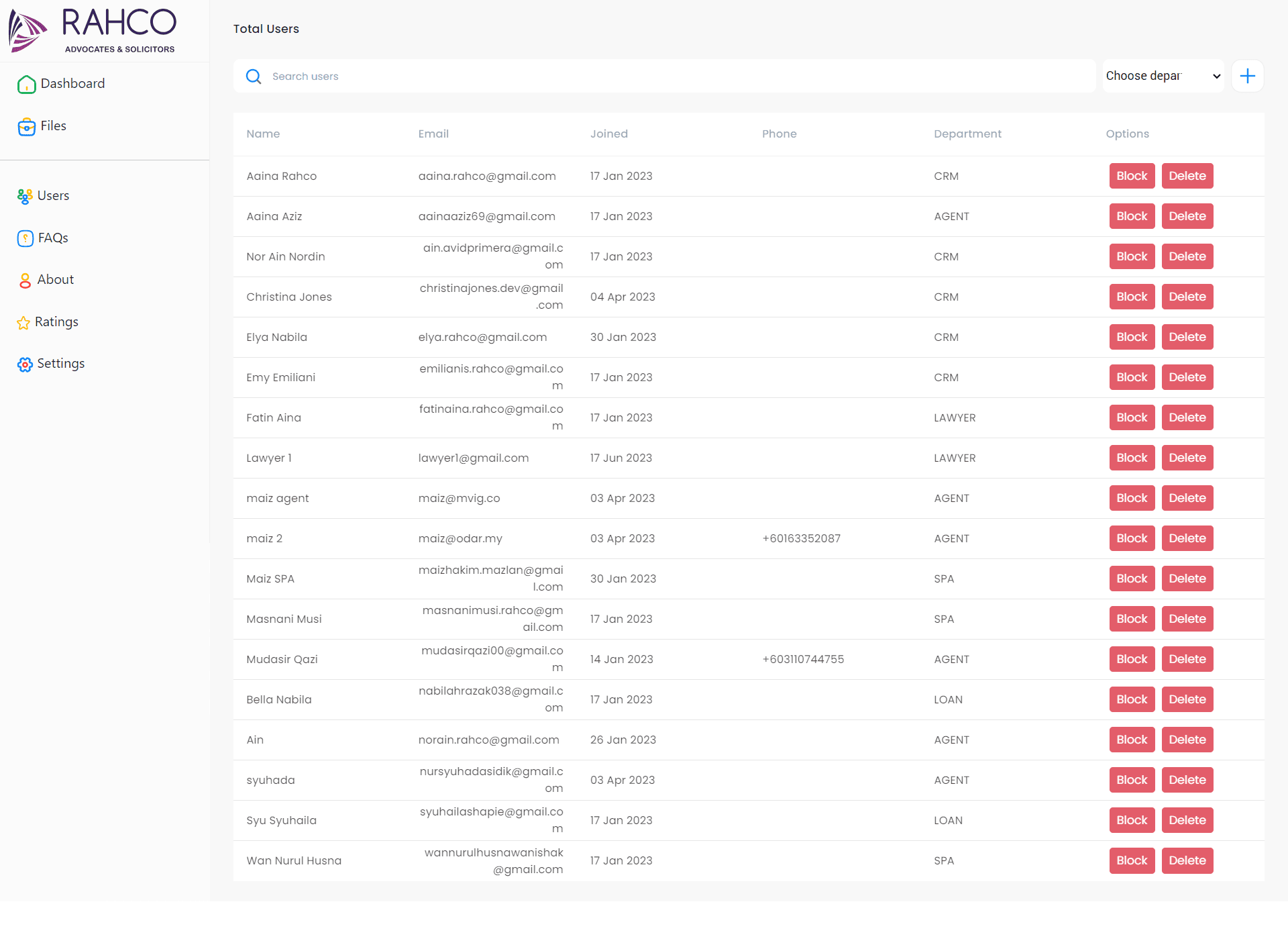Block user Aaina Rahco
The height and width of the screenshot is (951, 1288).
click(x=1131, y=176)
